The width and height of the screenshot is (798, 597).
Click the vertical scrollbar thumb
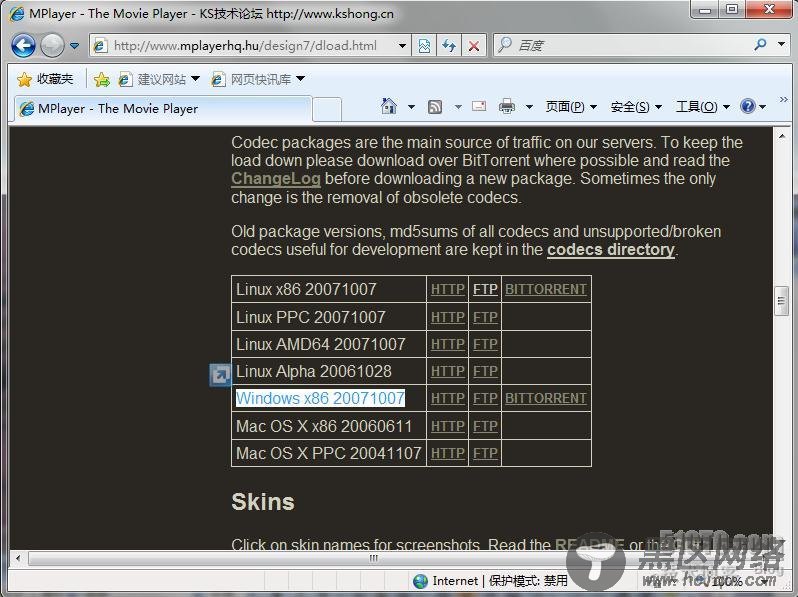pos(781,301)
